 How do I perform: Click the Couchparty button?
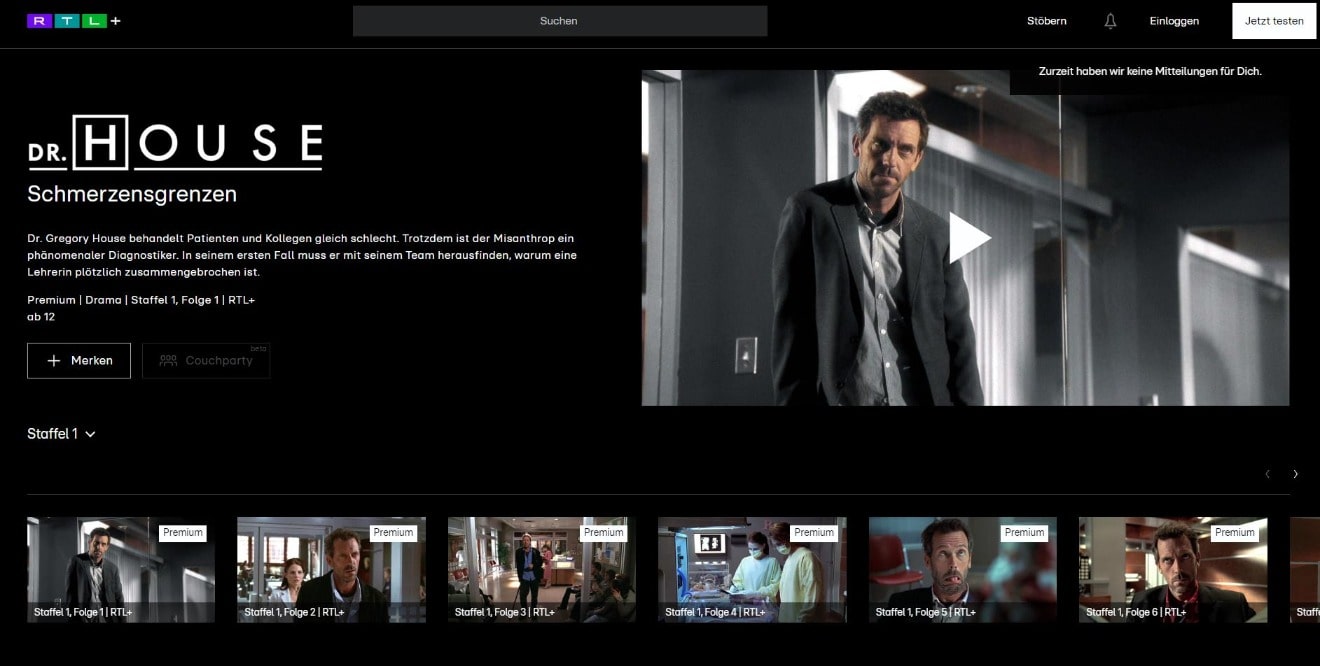[x=206, y=361]
